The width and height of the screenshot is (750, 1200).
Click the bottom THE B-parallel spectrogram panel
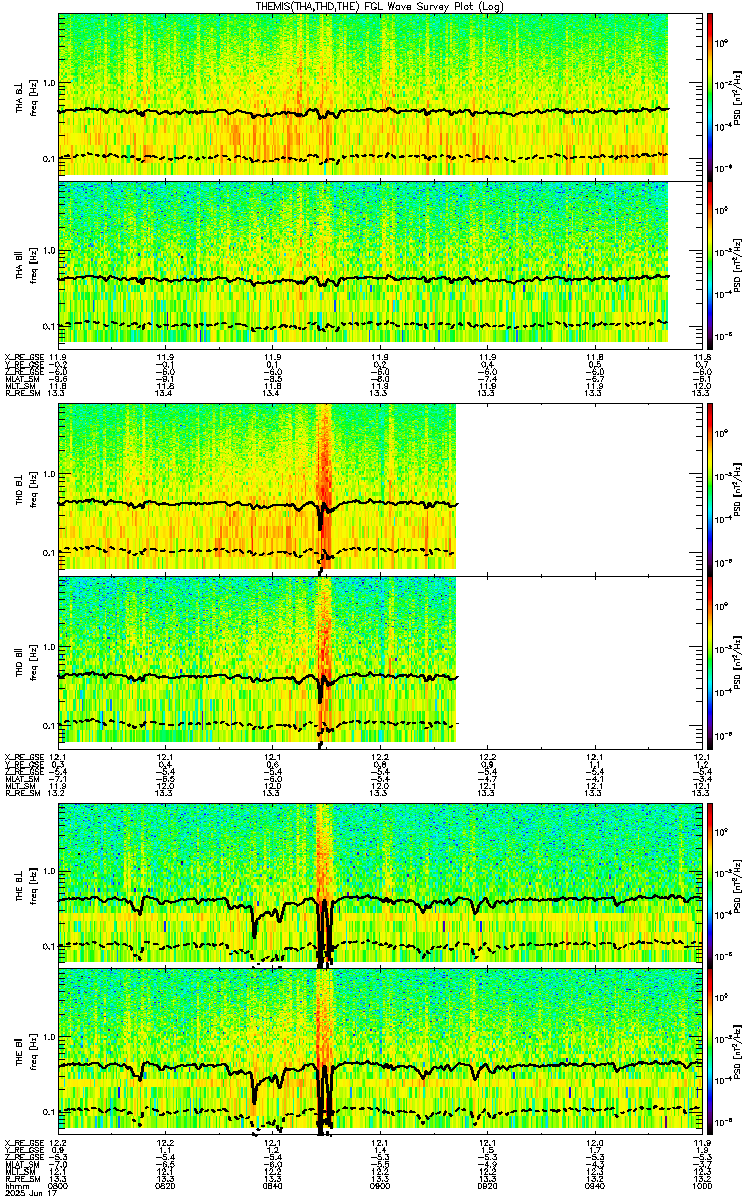378,1049
